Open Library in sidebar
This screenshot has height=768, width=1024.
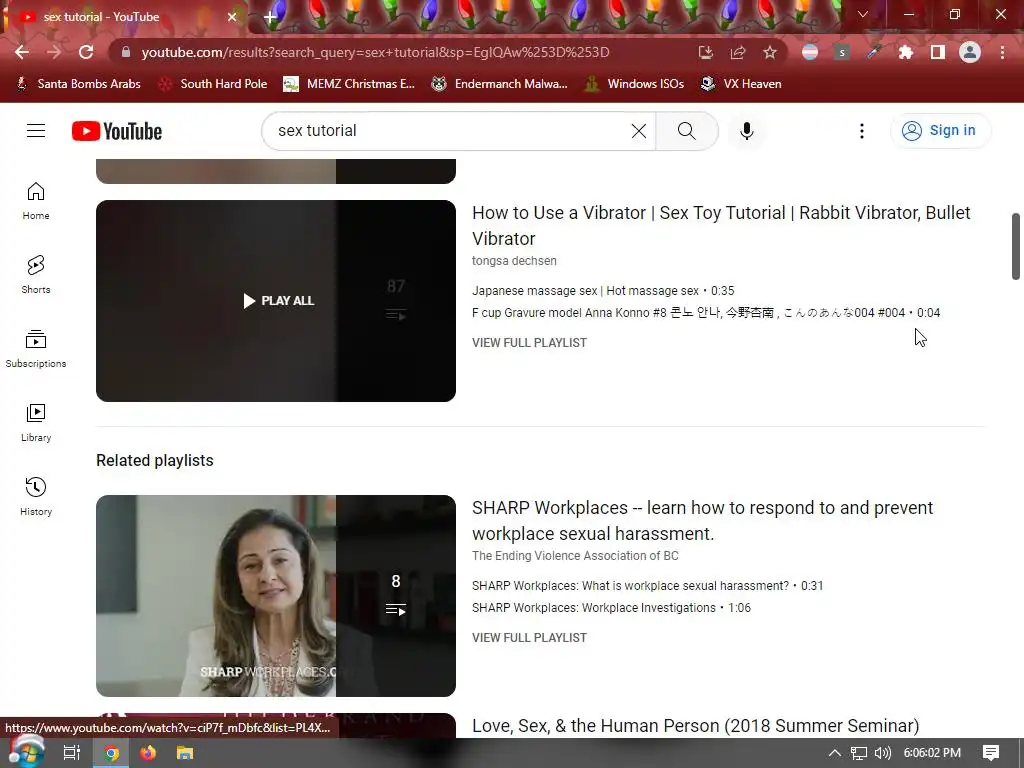pyautogui.click(x=36, y=423)
